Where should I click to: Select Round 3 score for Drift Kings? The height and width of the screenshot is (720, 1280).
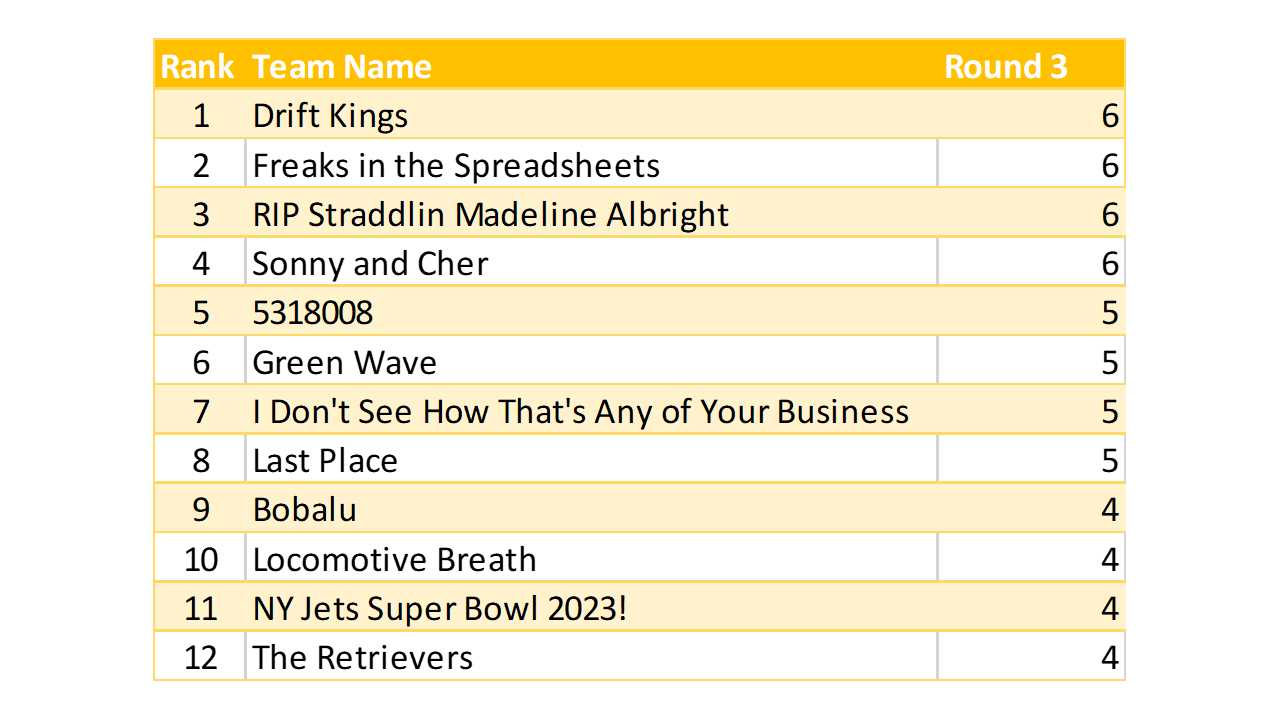click(1109, 116)
